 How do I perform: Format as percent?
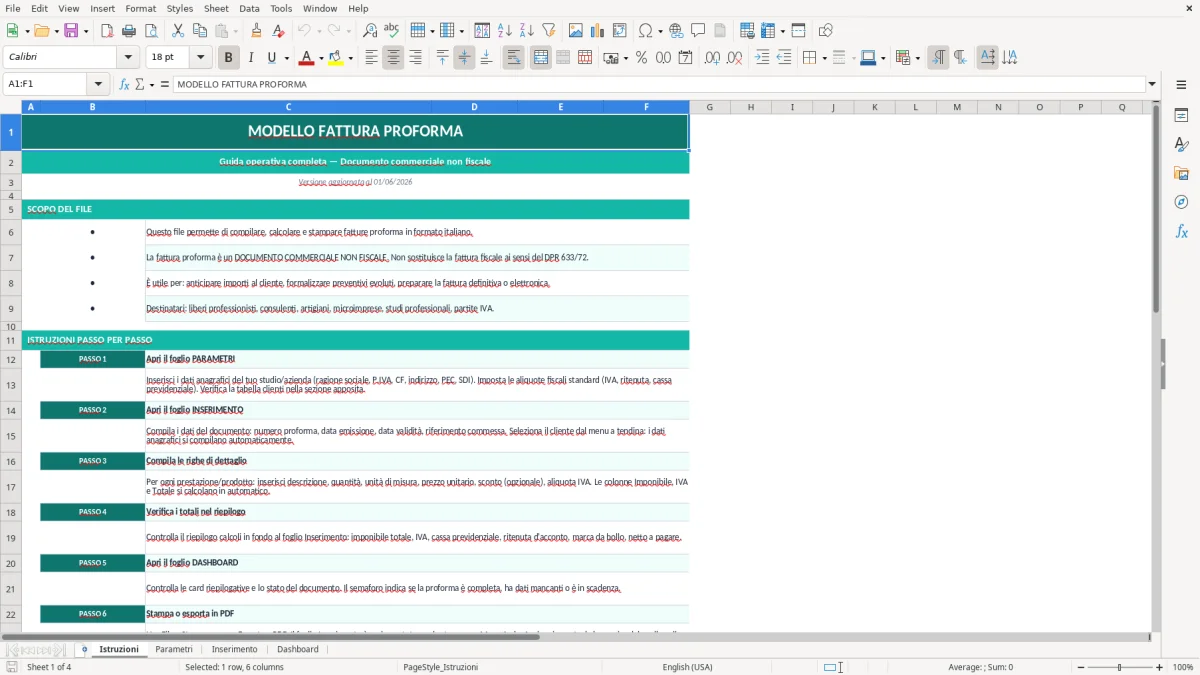pyautogui.click(x=641, y=58)
